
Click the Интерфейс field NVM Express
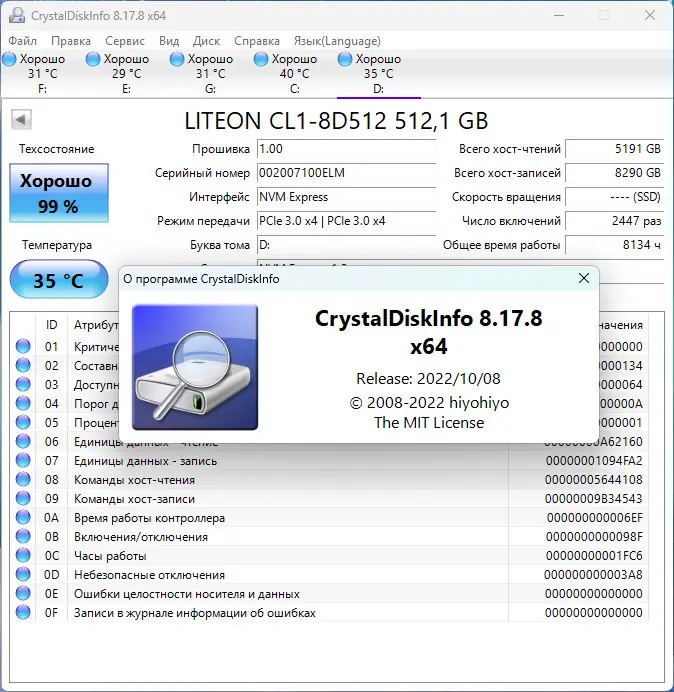click(x=346, y=197)
